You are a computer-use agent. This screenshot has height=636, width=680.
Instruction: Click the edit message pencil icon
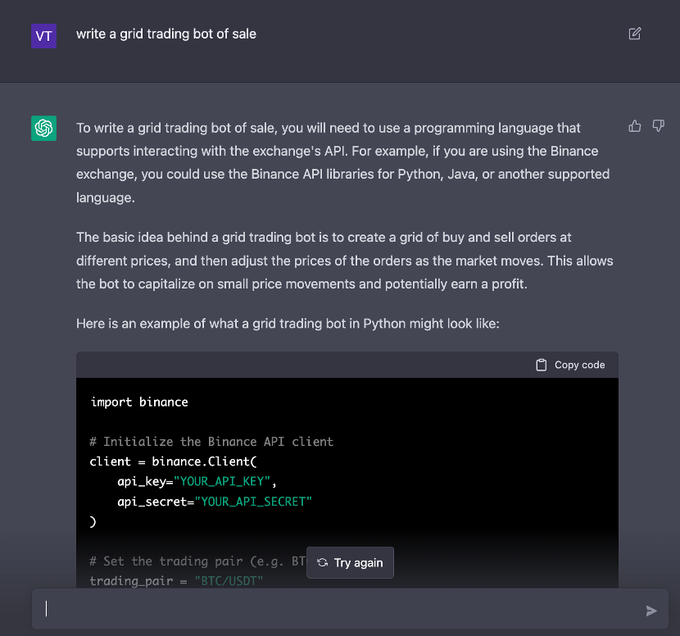[634, 34]
